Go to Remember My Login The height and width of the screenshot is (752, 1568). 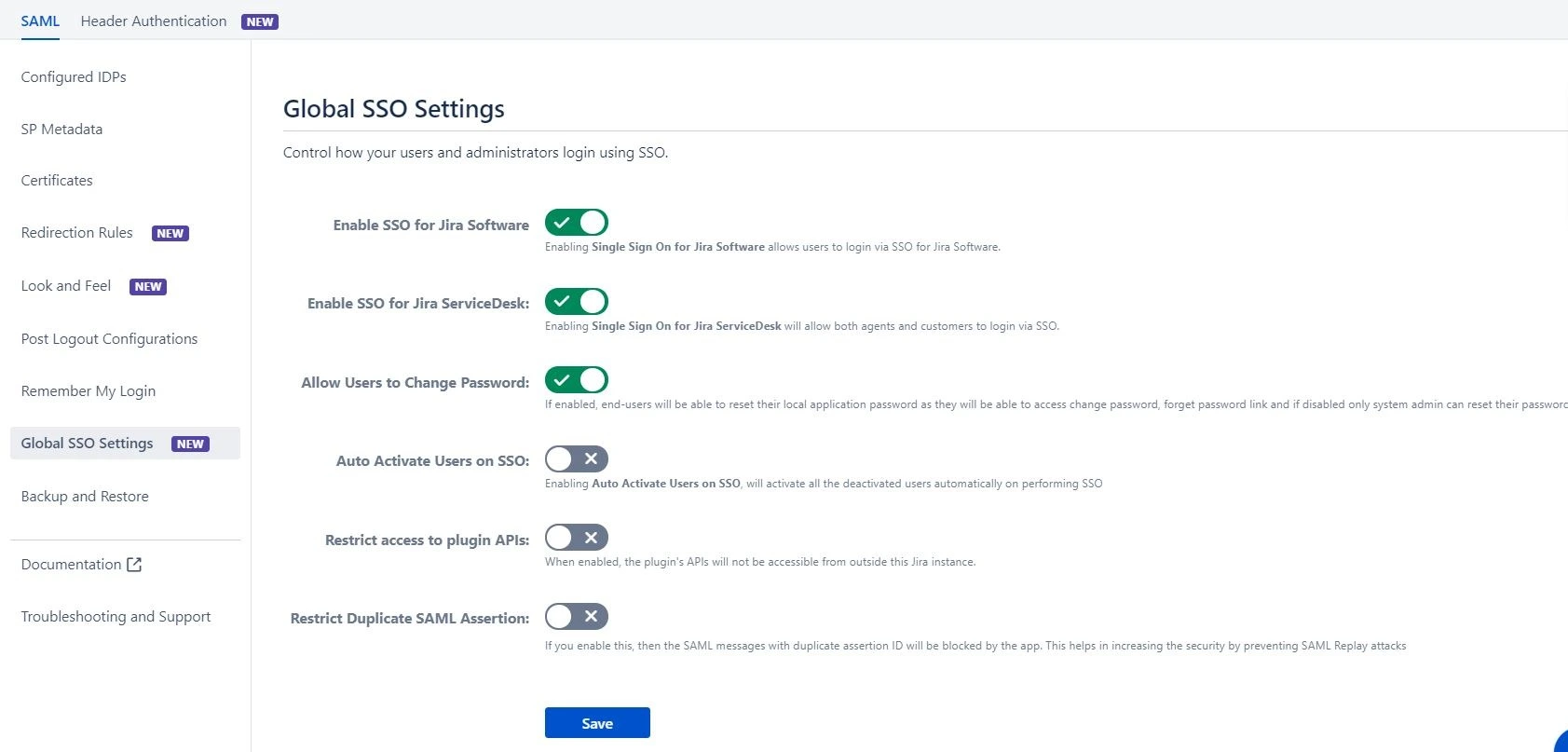89,391
